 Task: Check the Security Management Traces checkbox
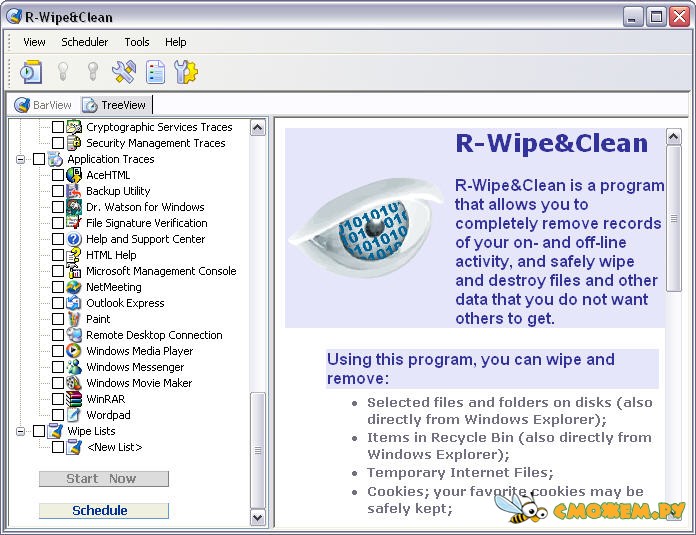click(x=58, y=143)
